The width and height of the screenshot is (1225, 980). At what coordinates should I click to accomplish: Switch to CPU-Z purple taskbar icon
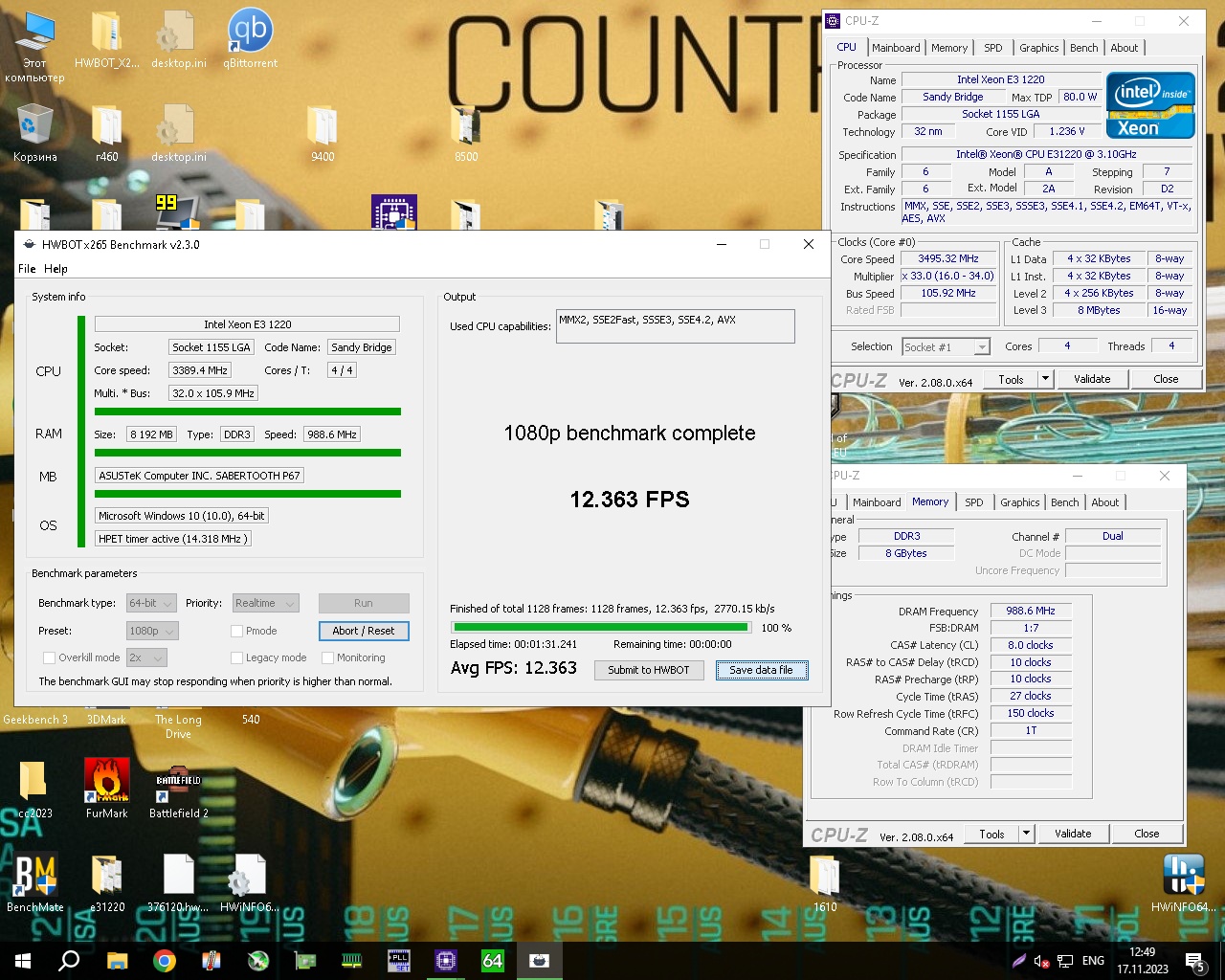click(445, 961)
